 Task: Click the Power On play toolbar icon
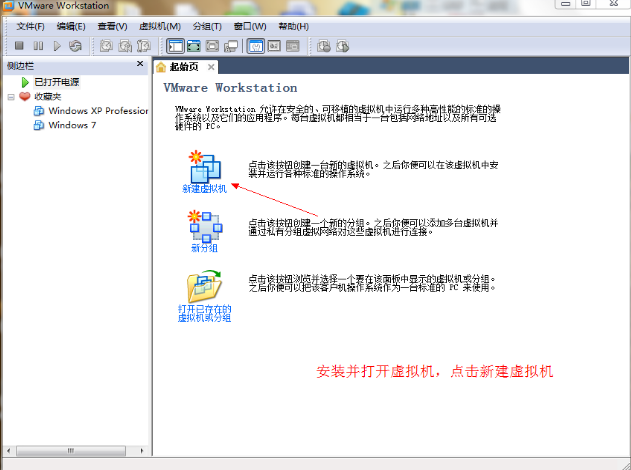click(x=57, y=46)
